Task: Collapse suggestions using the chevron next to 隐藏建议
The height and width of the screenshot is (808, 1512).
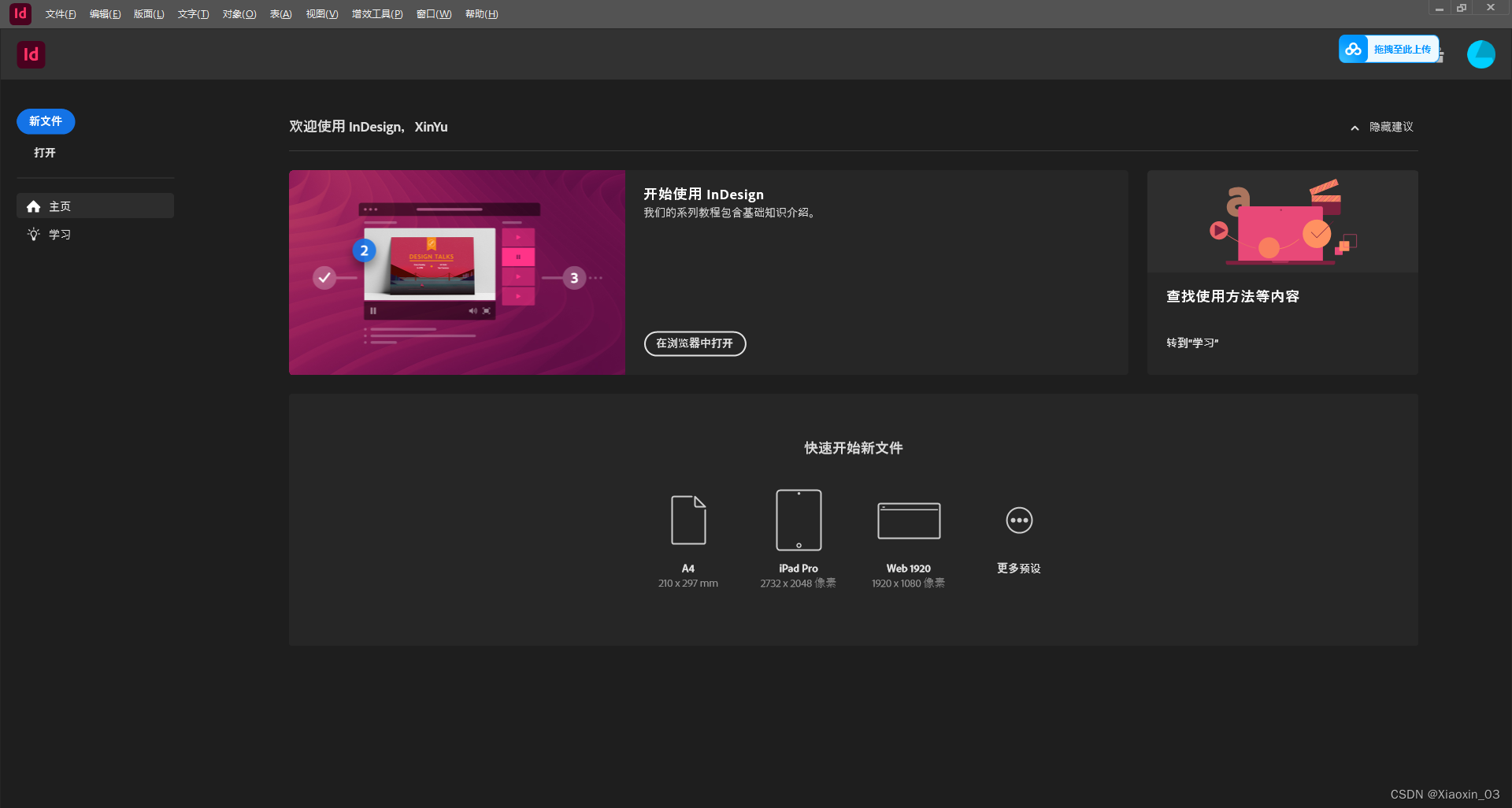Action: coord(1354,128)
